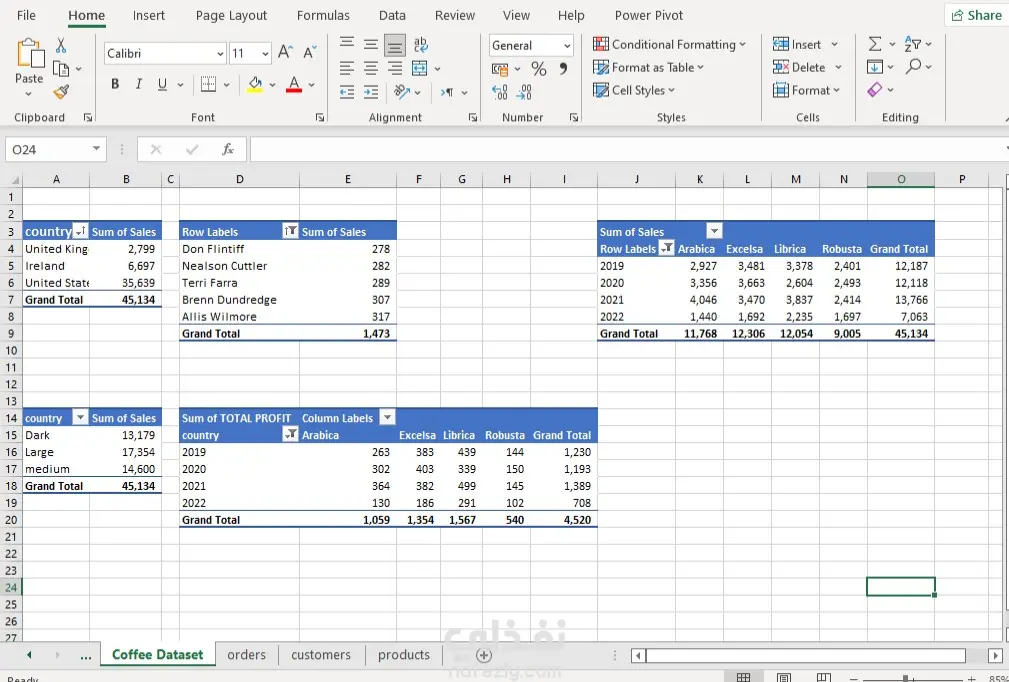Click Increase Decimal icon
The height and width of the screenshot is (682, 1009).
[500, 92]
